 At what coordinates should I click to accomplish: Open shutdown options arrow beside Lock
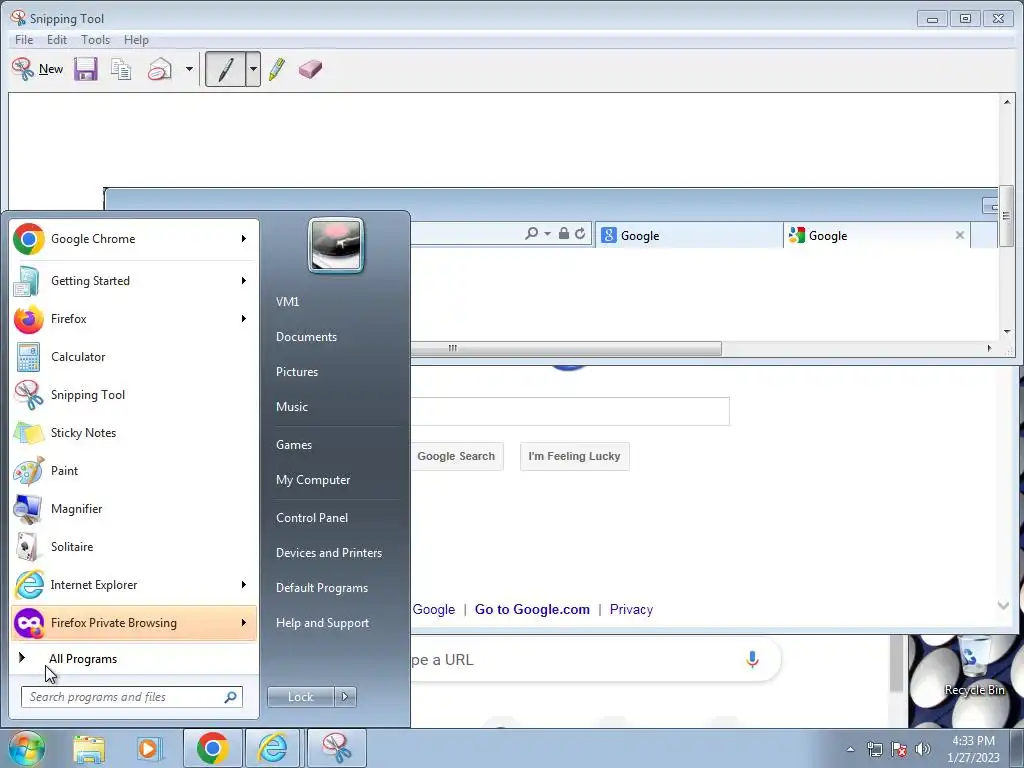pyautogui.click(x=345, y=697)
